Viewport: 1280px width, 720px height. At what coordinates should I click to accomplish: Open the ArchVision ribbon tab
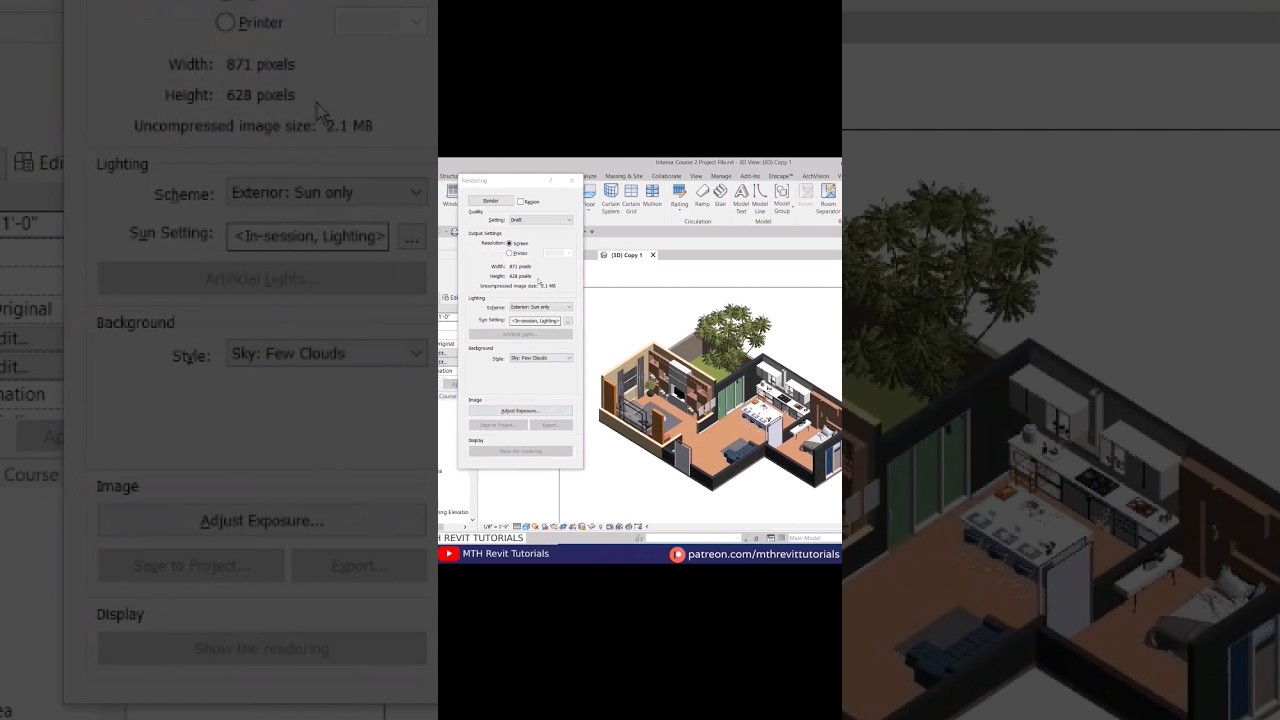click(x=816, y=176)
